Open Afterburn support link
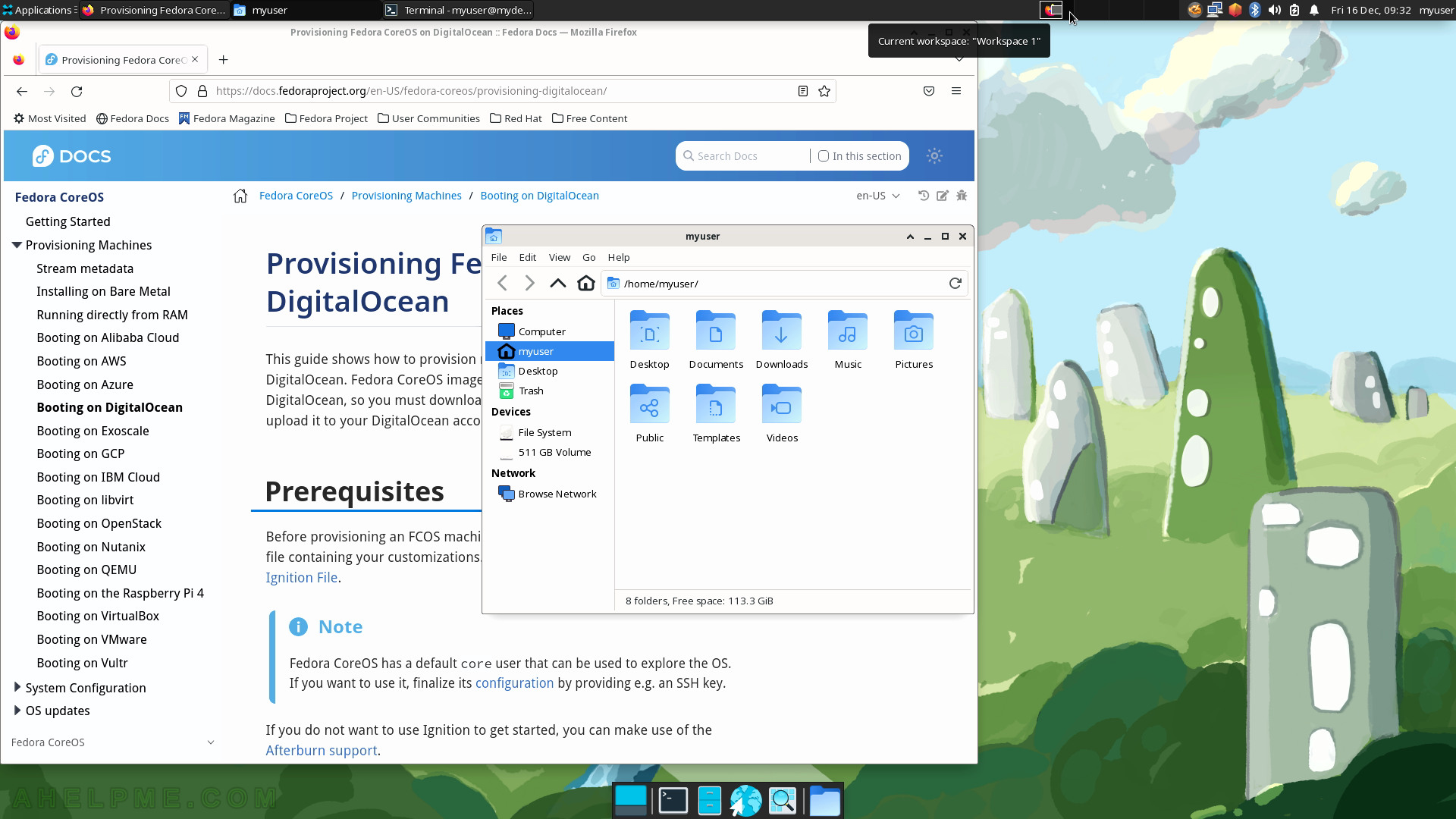1456x819 pixels. click(x=322, y=750)
